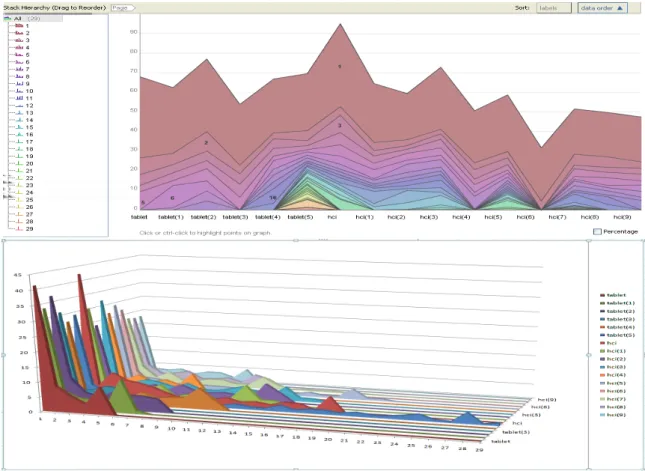Click the sparkline icon for series 13
This screenshot has height=471, width=645.
(x=19, y=113)
